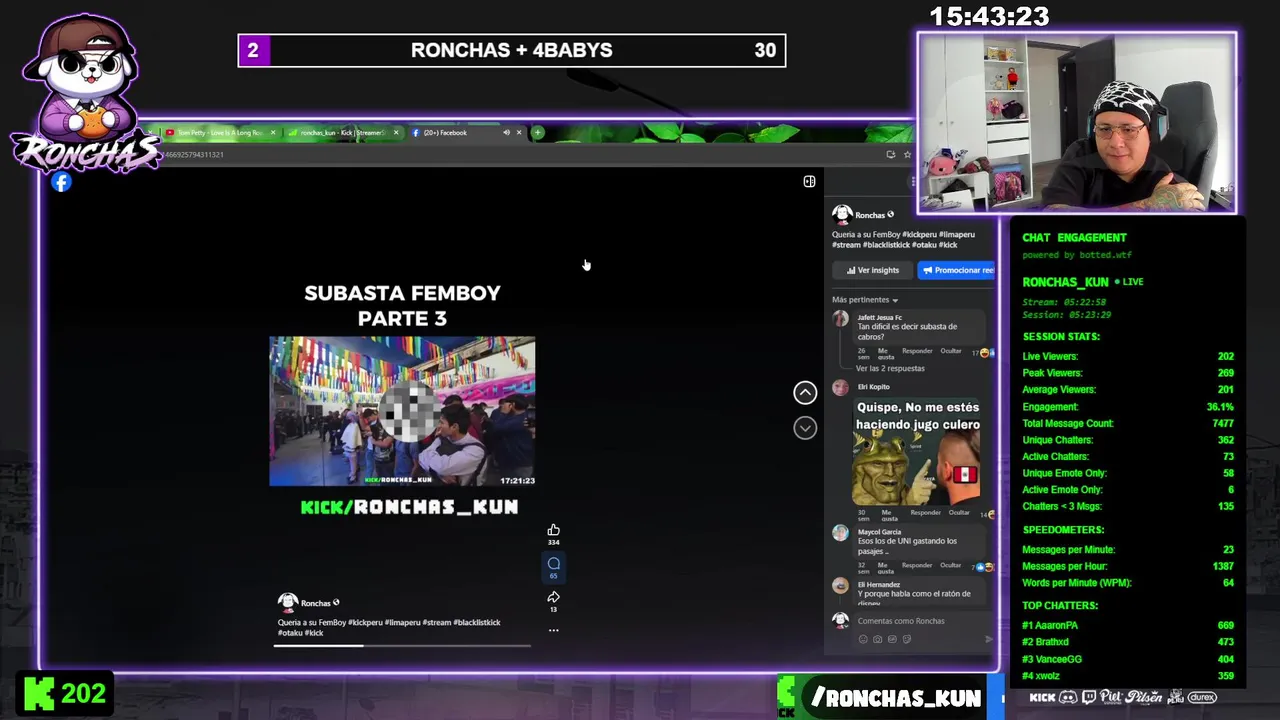Click the browser address bar URL
Viewport: 1280px width, 720px height.
point(194,154)
